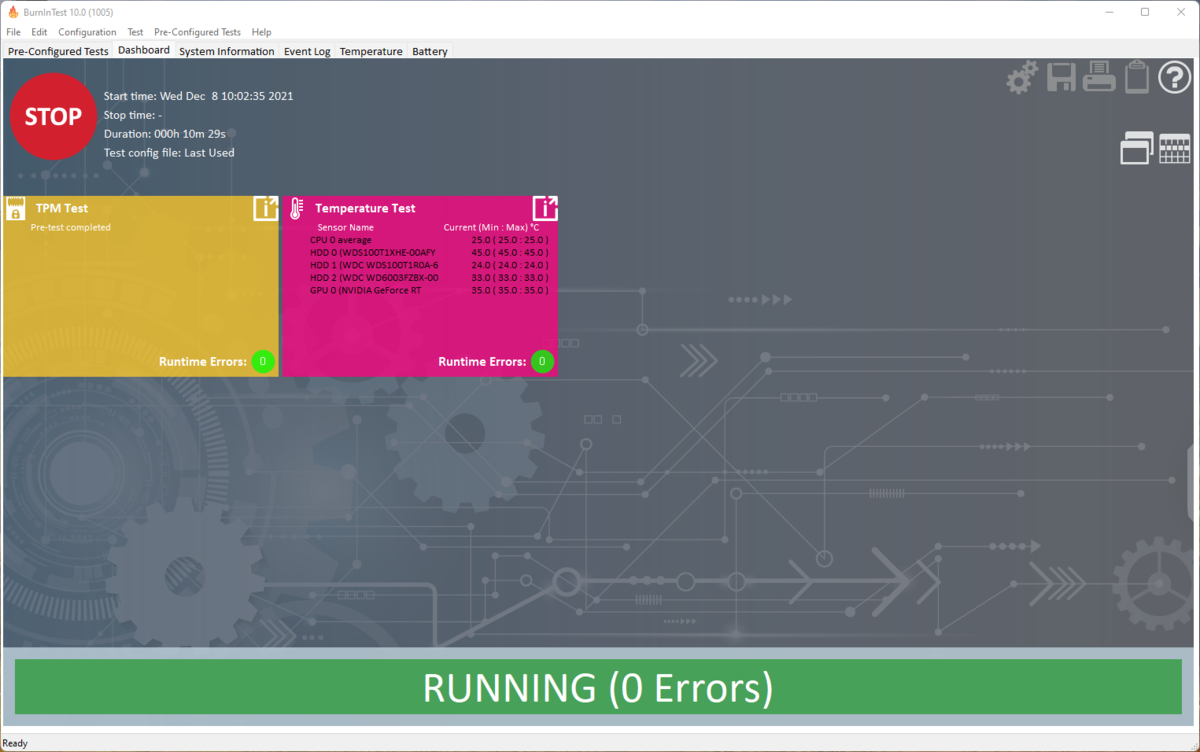
Task: Click the Current (Min : Max) °C header
Action: [x=491, y=227]
